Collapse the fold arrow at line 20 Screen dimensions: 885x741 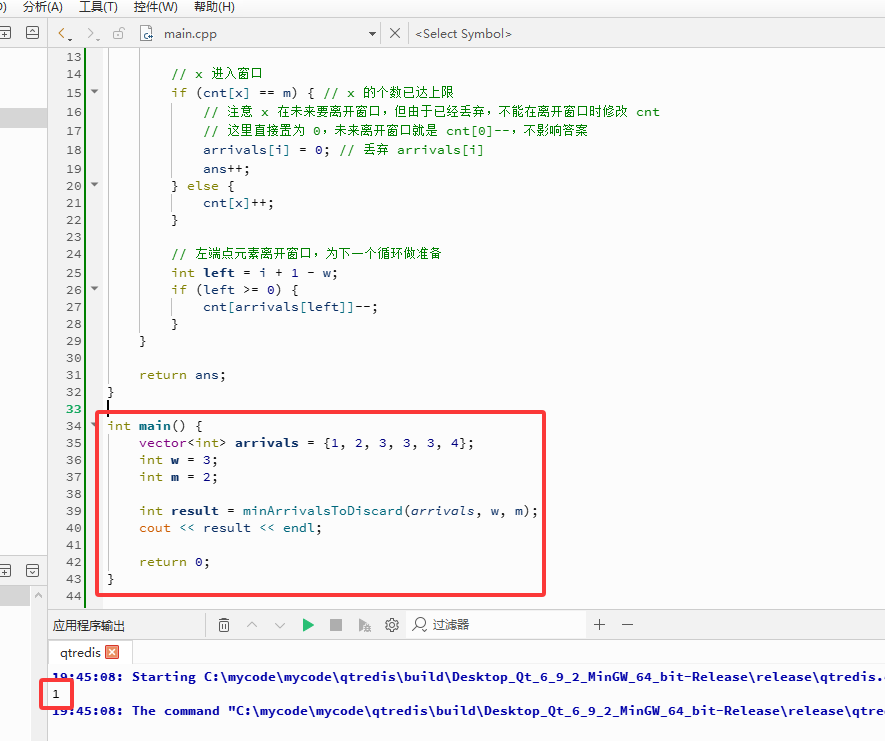pos(95,185)
